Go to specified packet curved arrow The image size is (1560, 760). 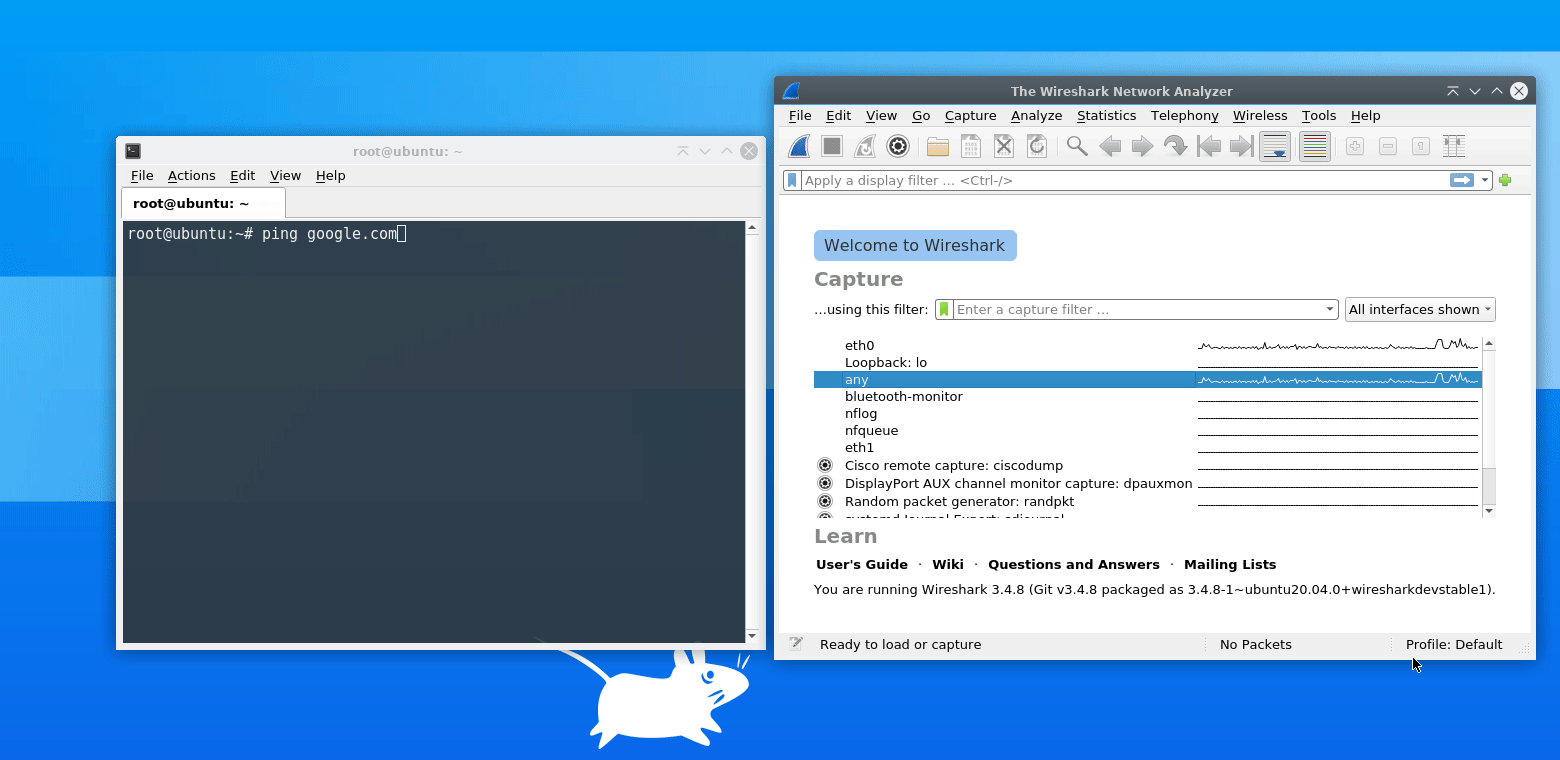pyautogui.click(x=1176, y=147)
